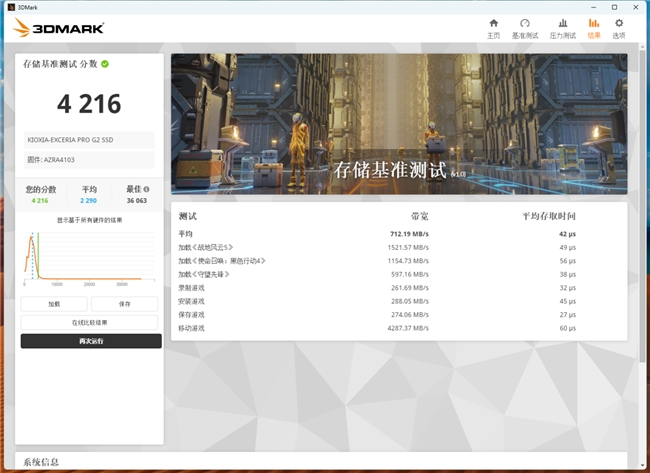Click the 3DMark logo
This screenshot has height=473, width=650.
pyautogui.click(x=58, y=28)
